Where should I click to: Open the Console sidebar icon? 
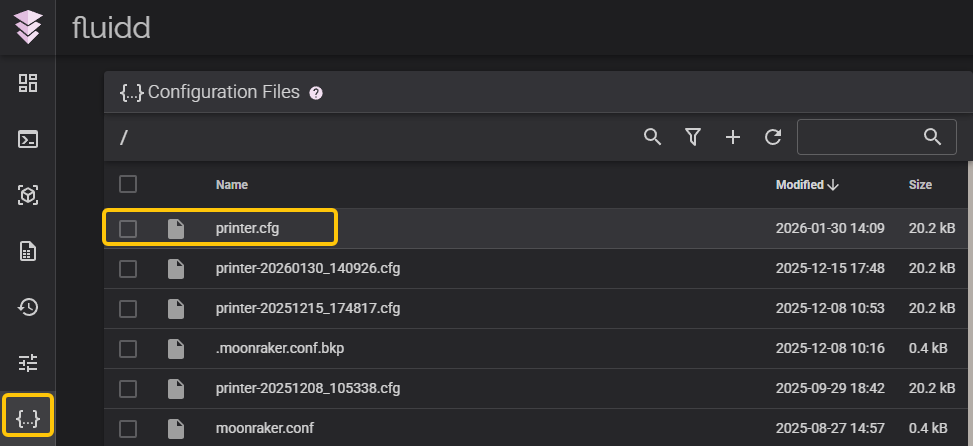[28, 139]
